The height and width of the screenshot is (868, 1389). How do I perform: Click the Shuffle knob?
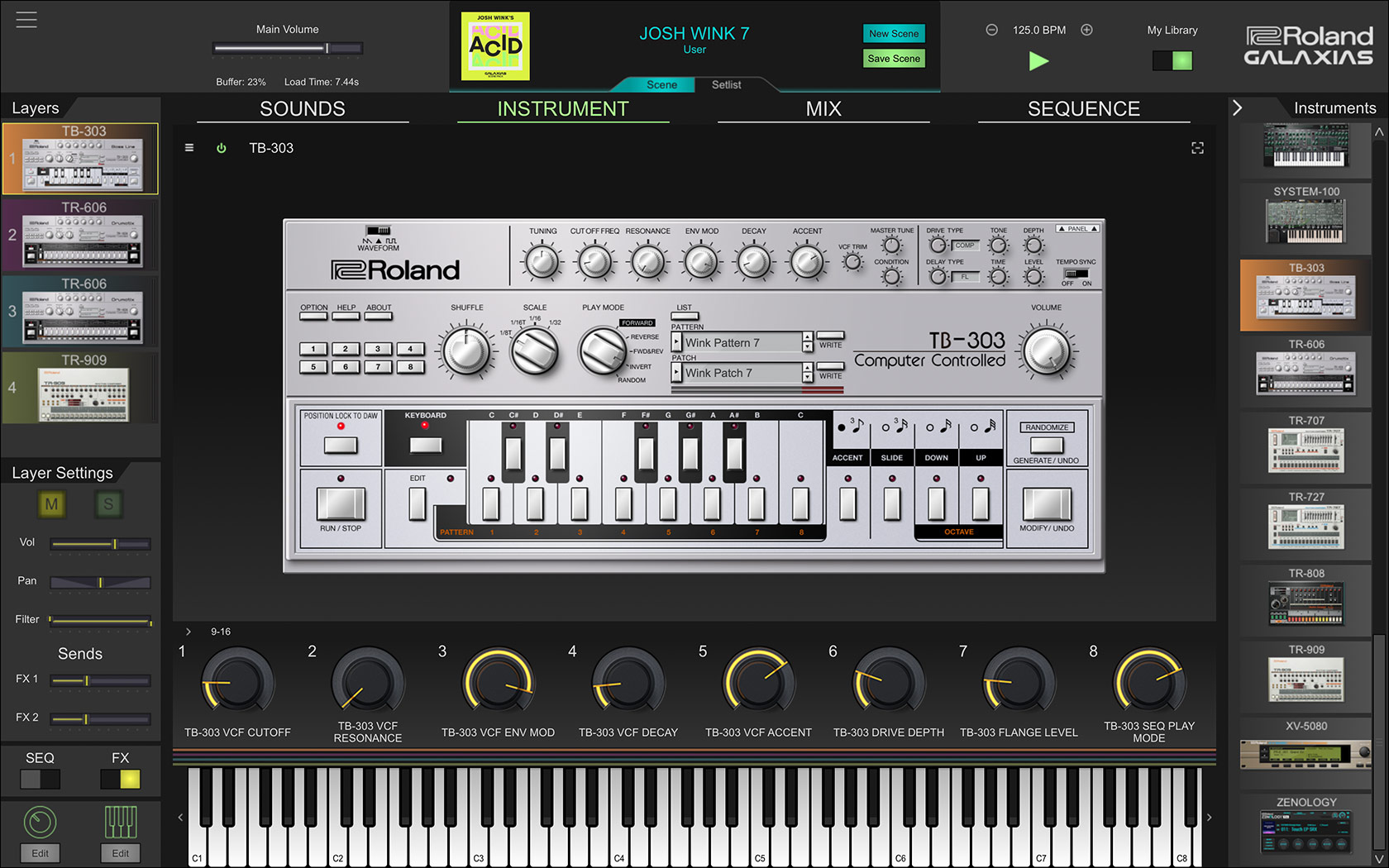tap(467, 351)
